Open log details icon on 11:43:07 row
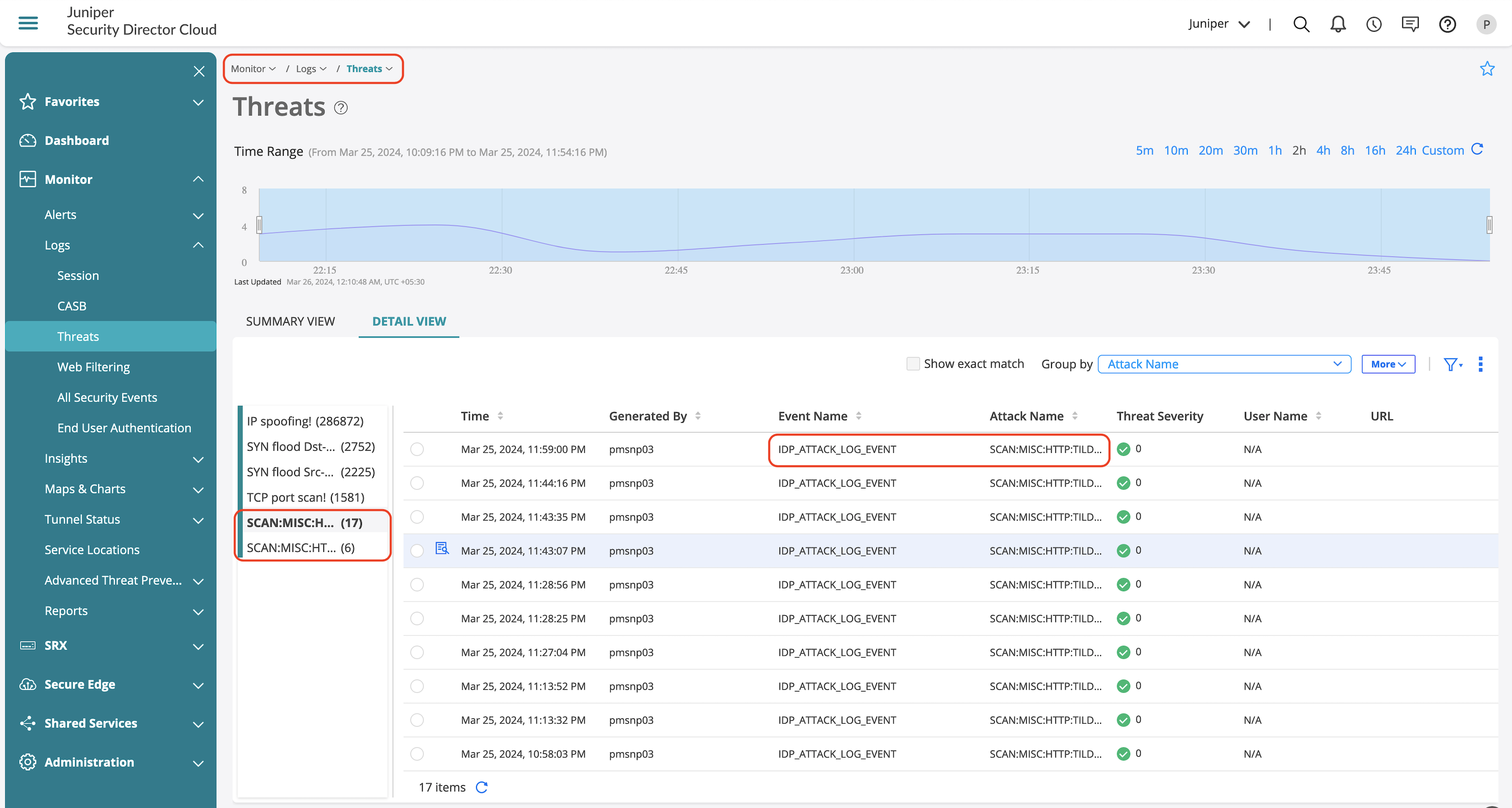Viewport: 1512px width, 808px height. tap(441, 548)
